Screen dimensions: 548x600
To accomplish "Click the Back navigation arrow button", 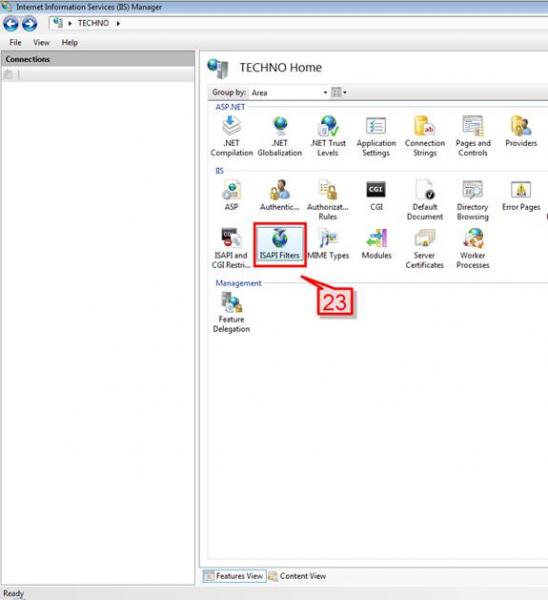I will point(11,24).
